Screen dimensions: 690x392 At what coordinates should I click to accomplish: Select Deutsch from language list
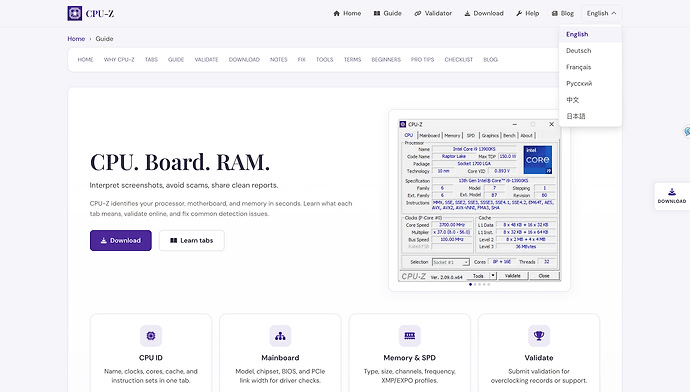tap(590, 51)
